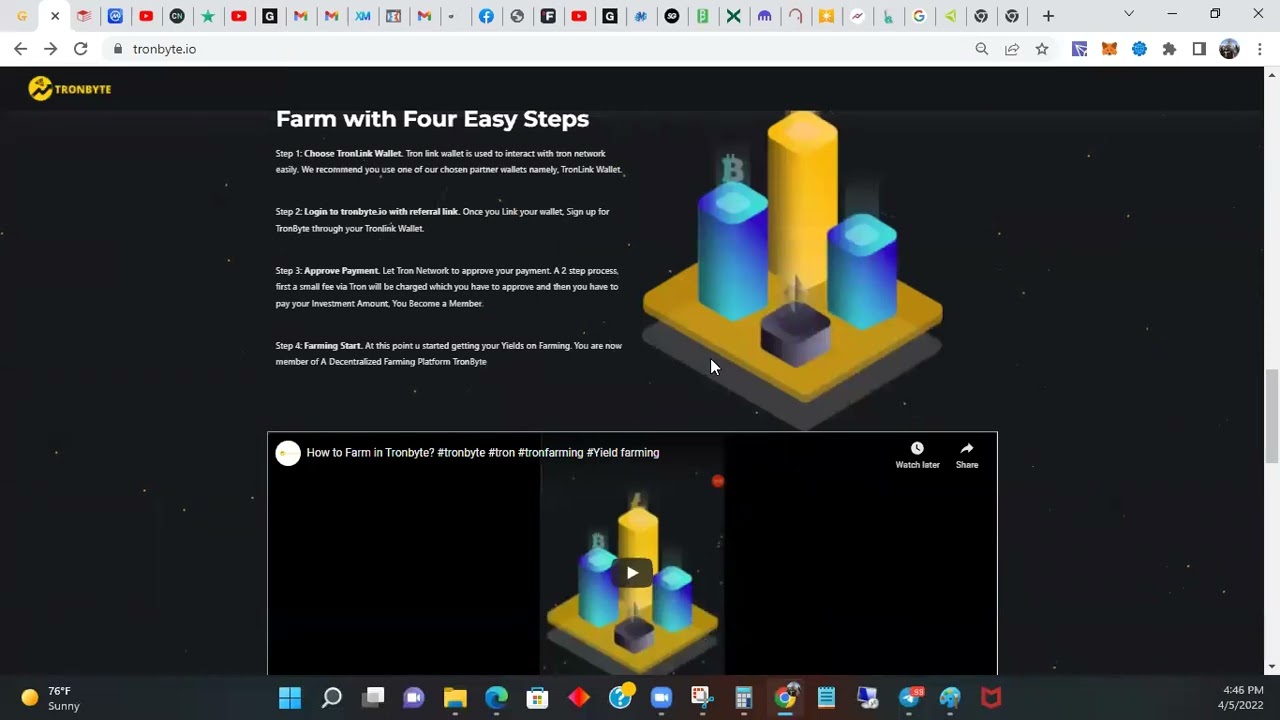
Task: Switch to the Facebook tab
Action: 486,16
